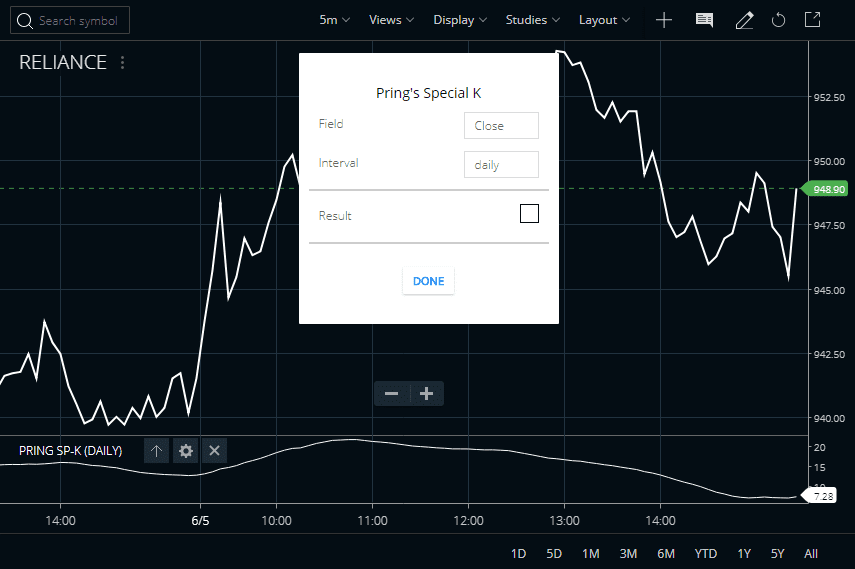Open the Layout menu
The height and width of the screenshot is (569, 855).
(x=604, y=20)
